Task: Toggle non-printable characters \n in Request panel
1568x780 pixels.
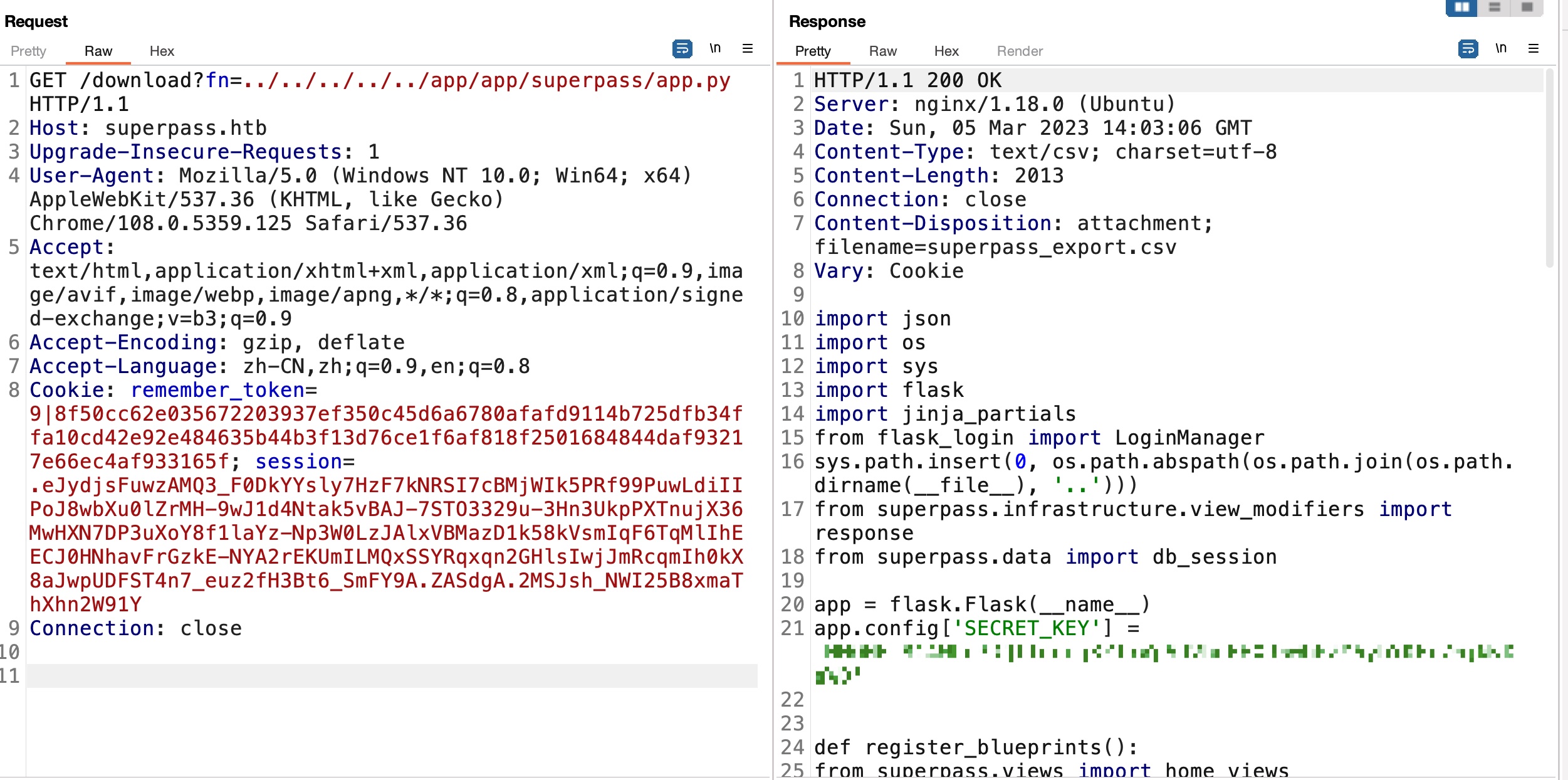Action: tap(715, 48)
